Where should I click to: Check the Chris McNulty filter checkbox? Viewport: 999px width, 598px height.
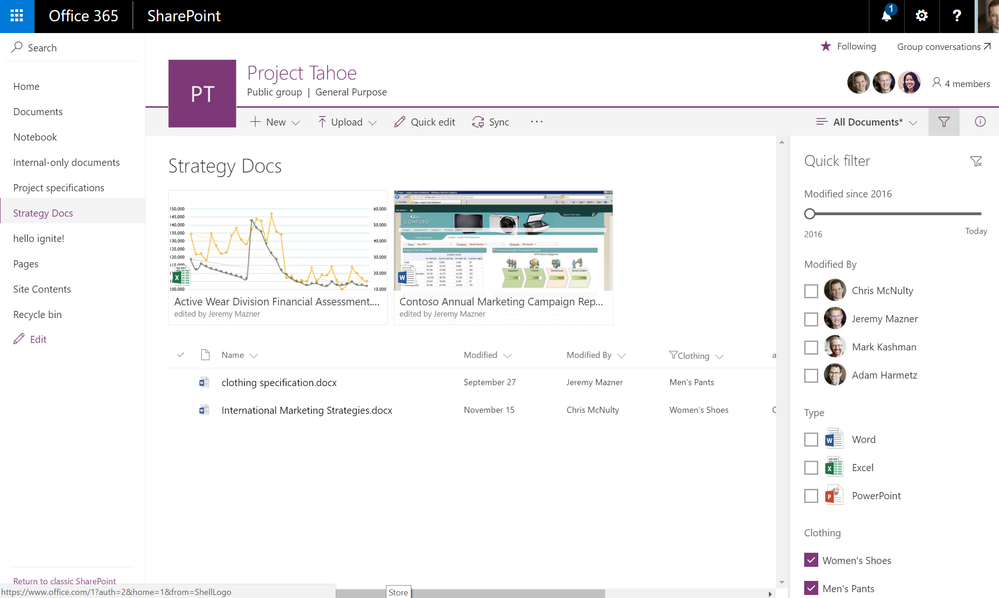[x=810, y=291]
